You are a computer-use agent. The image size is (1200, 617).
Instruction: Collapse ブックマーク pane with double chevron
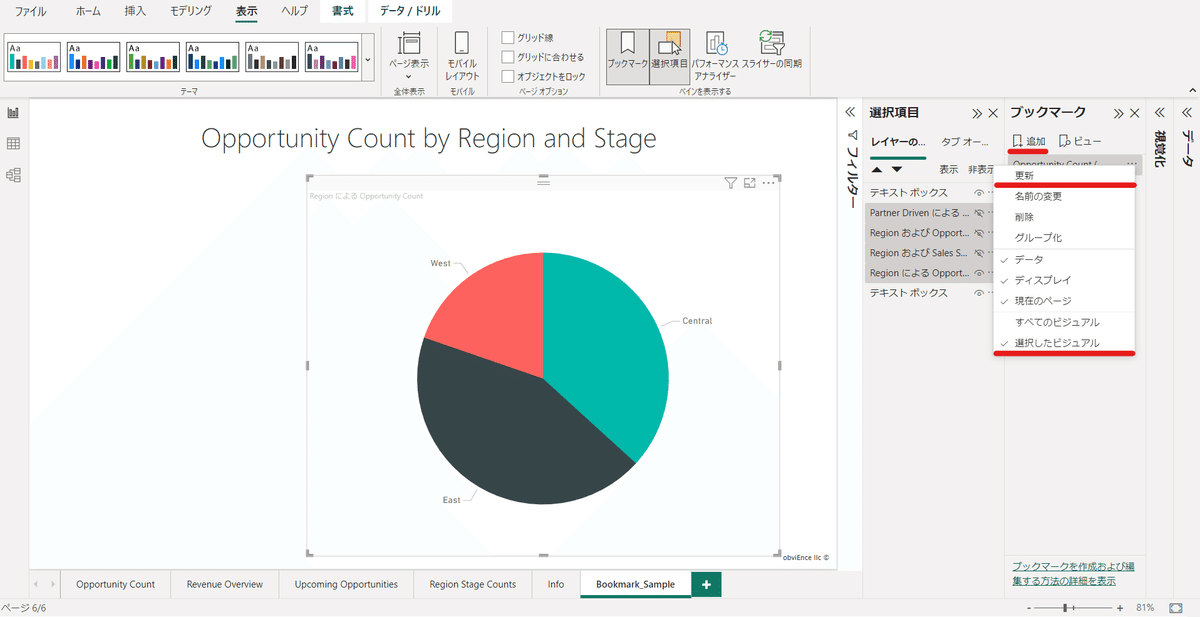coord(1119,113)
